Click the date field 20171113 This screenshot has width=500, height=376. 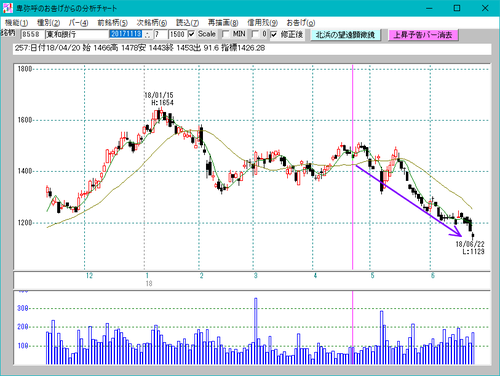click(x=127, y=34)
